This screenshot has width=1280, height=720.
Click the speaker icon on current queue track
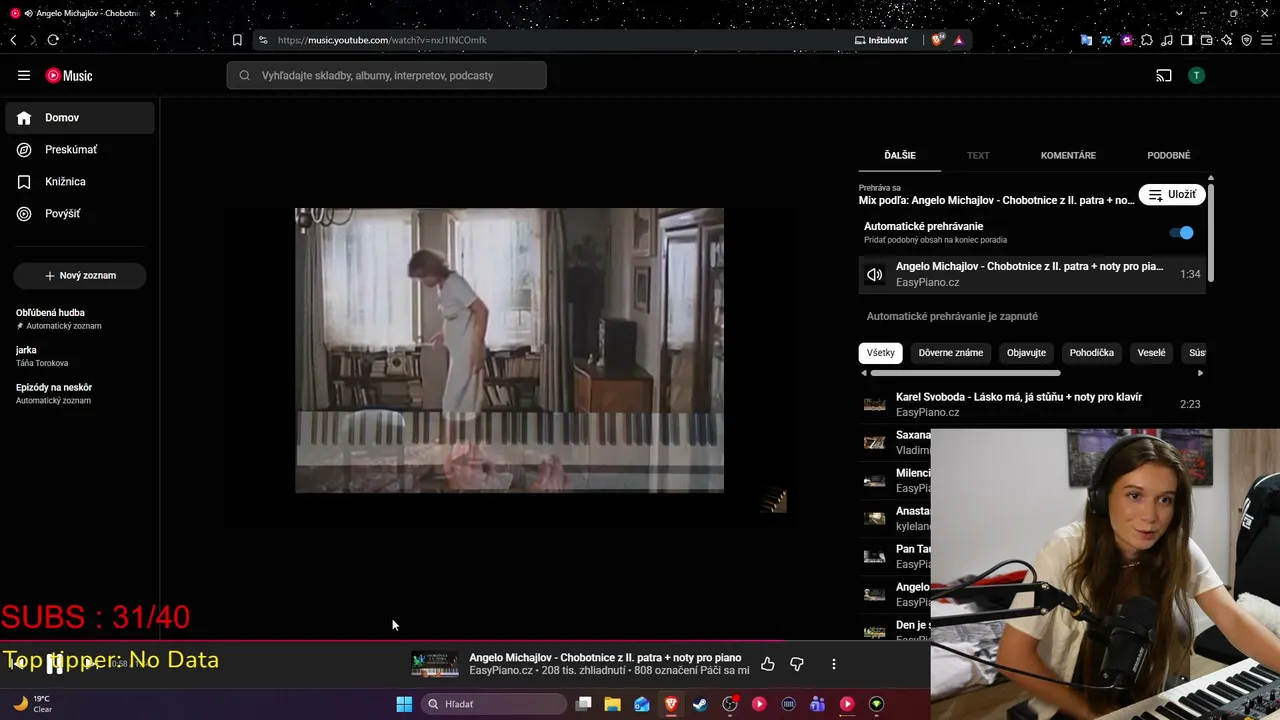(x=875, y=275)
